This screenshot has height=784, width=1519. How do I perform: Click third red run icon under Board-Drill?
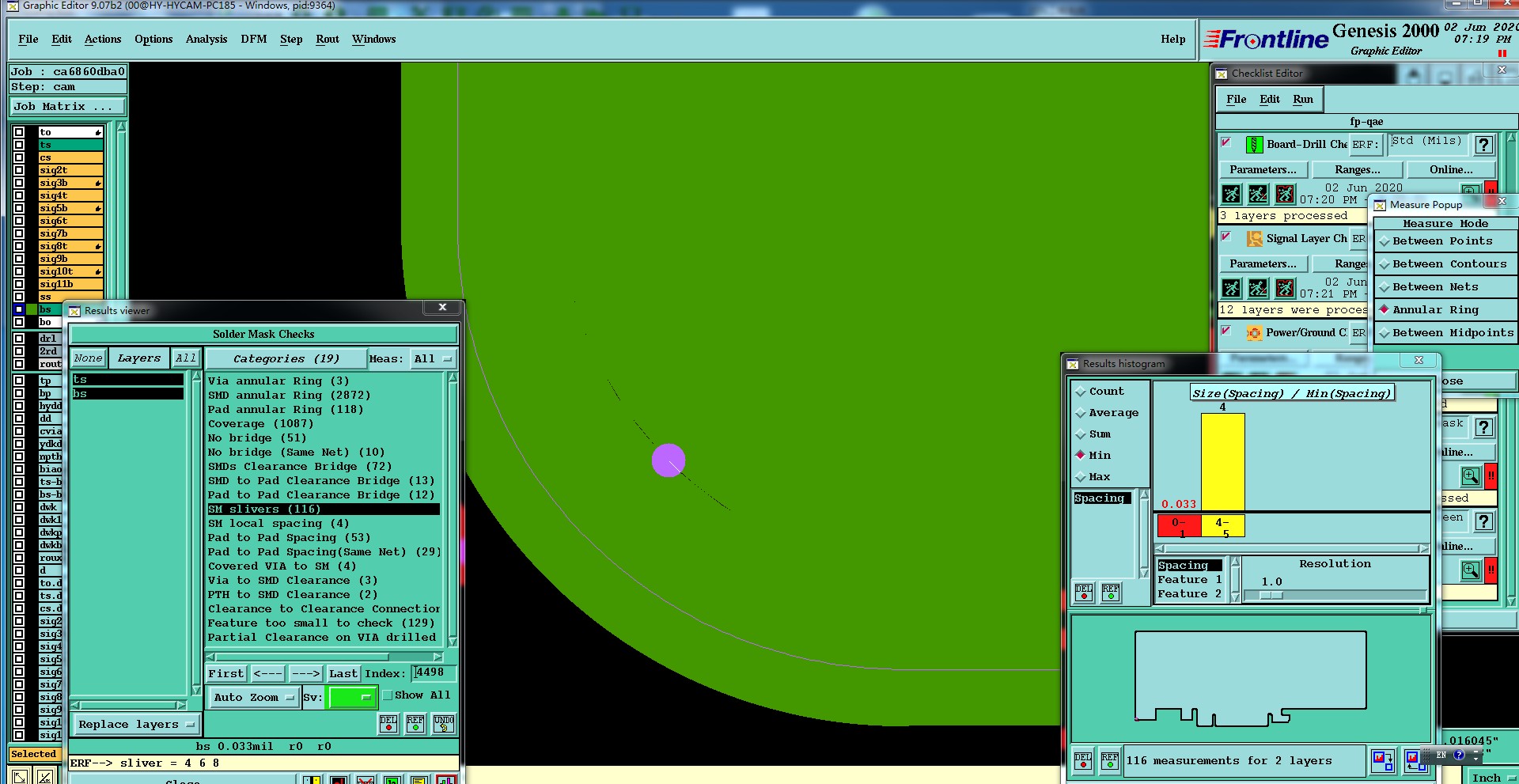click(x=1285, y=194)
